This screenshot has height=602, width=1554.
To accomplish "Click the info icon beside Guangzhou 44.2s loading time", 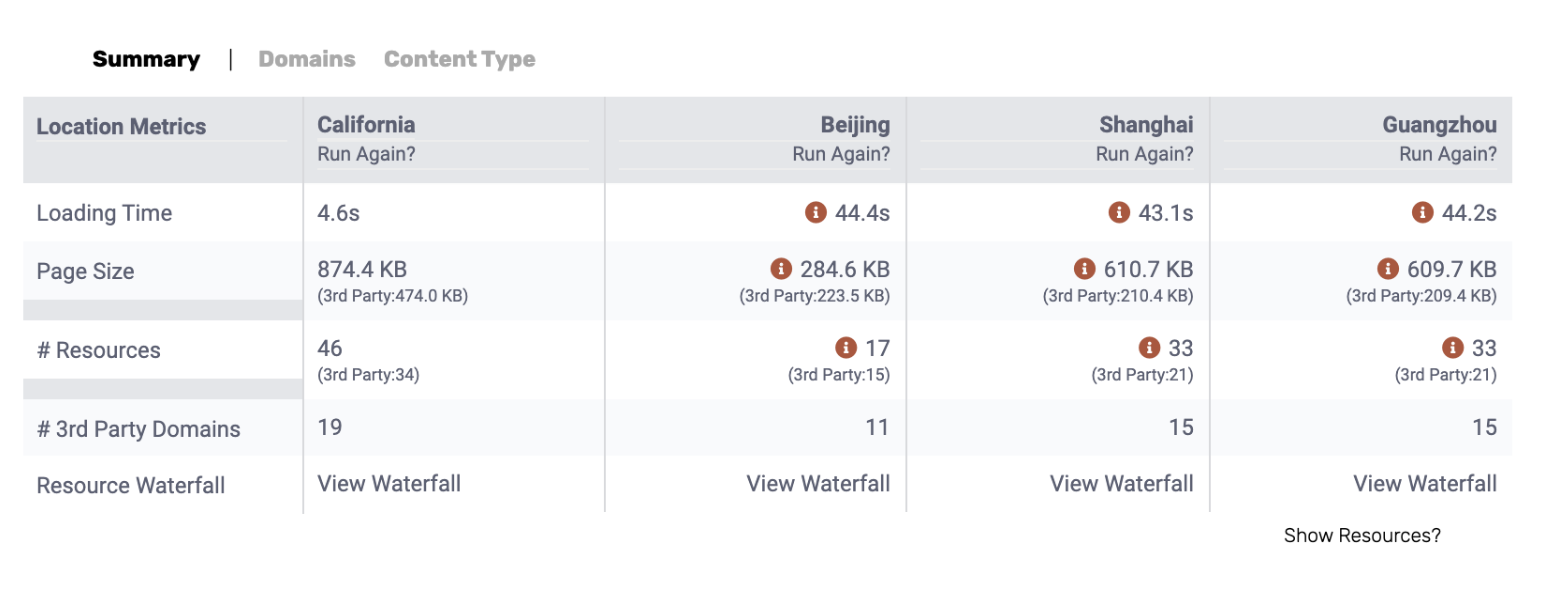I will click(x=1422, y=212).
